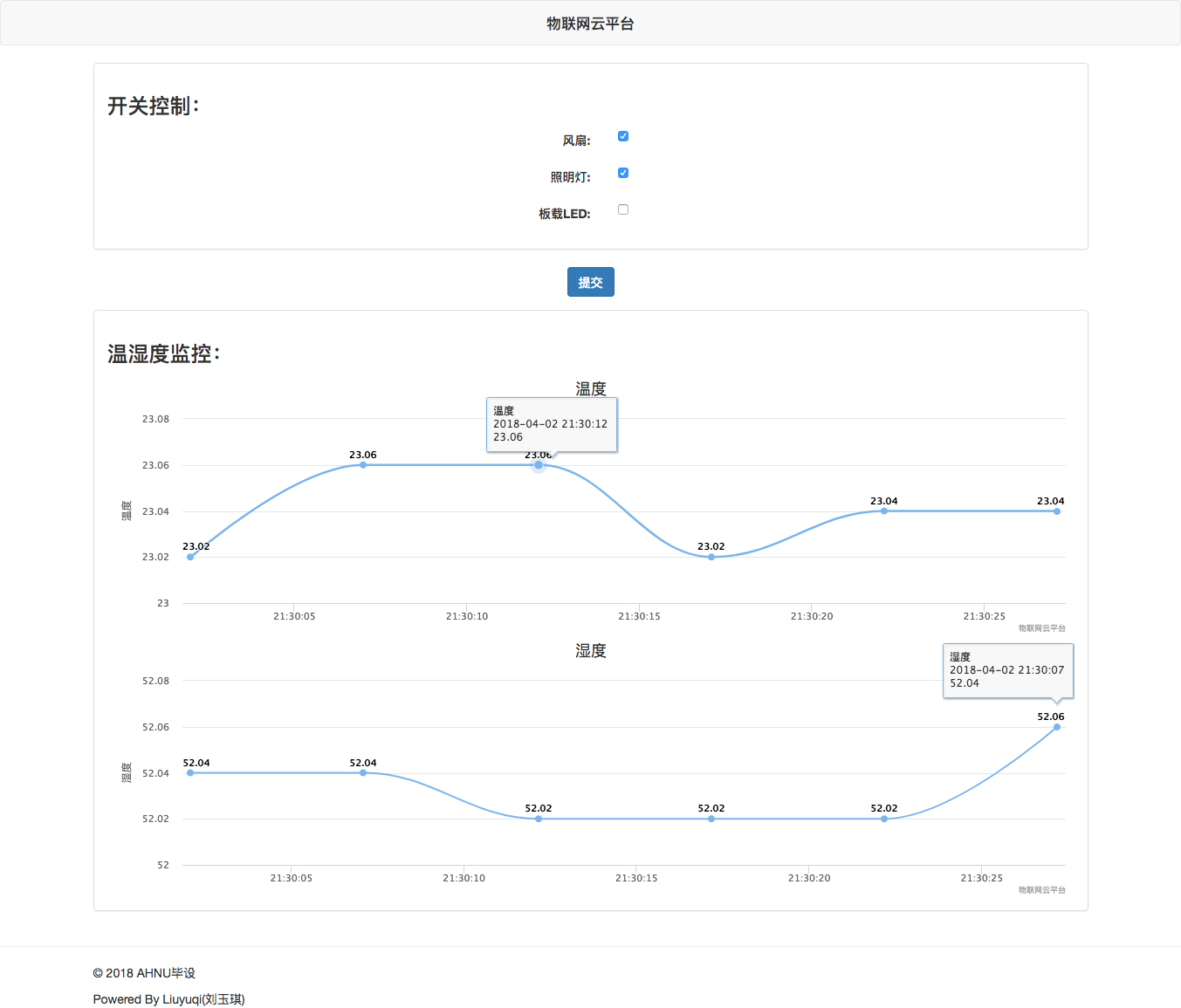Image resolution: width=1181 pixels, height=1008 pixels.
Task: Click the 板载LED: label
Action: click(565, 214)
